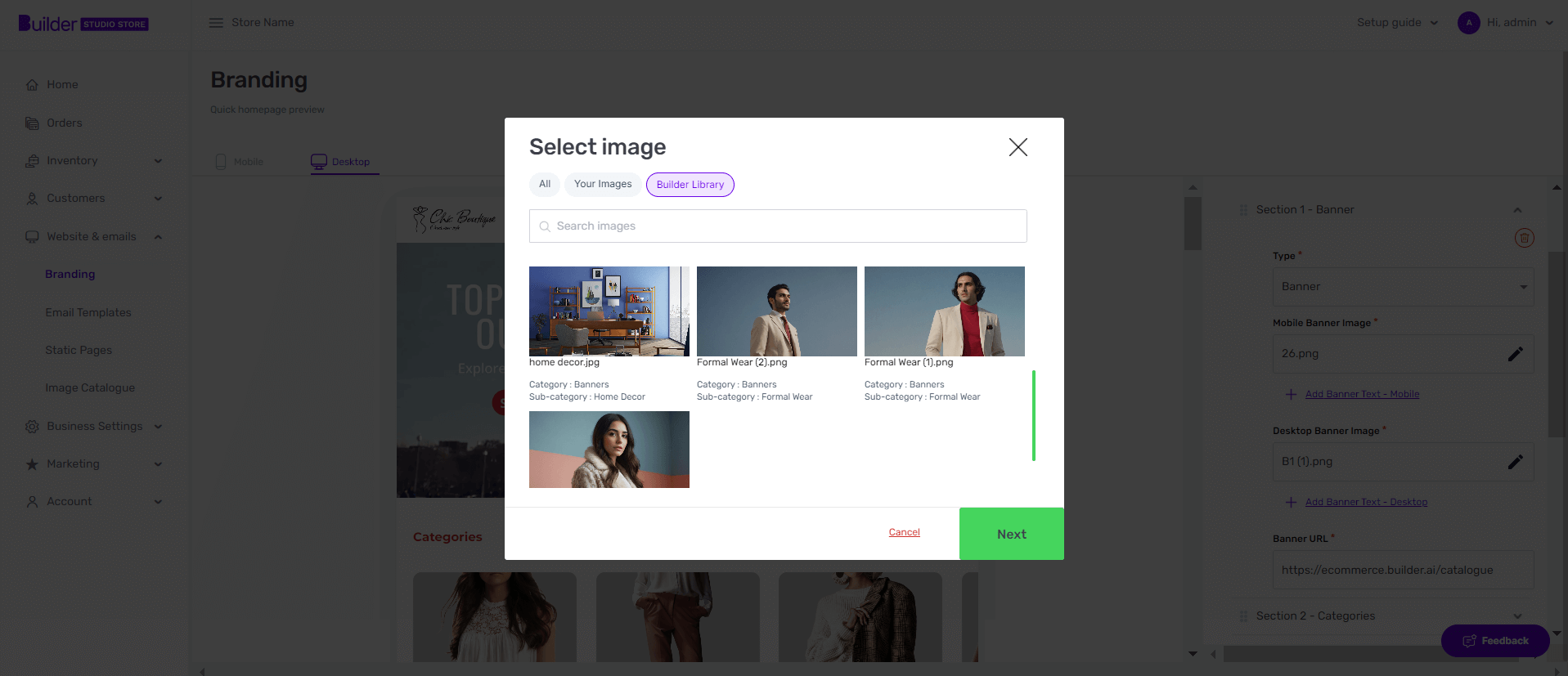
Task: Open the Feedback button
Action: 1495,641
